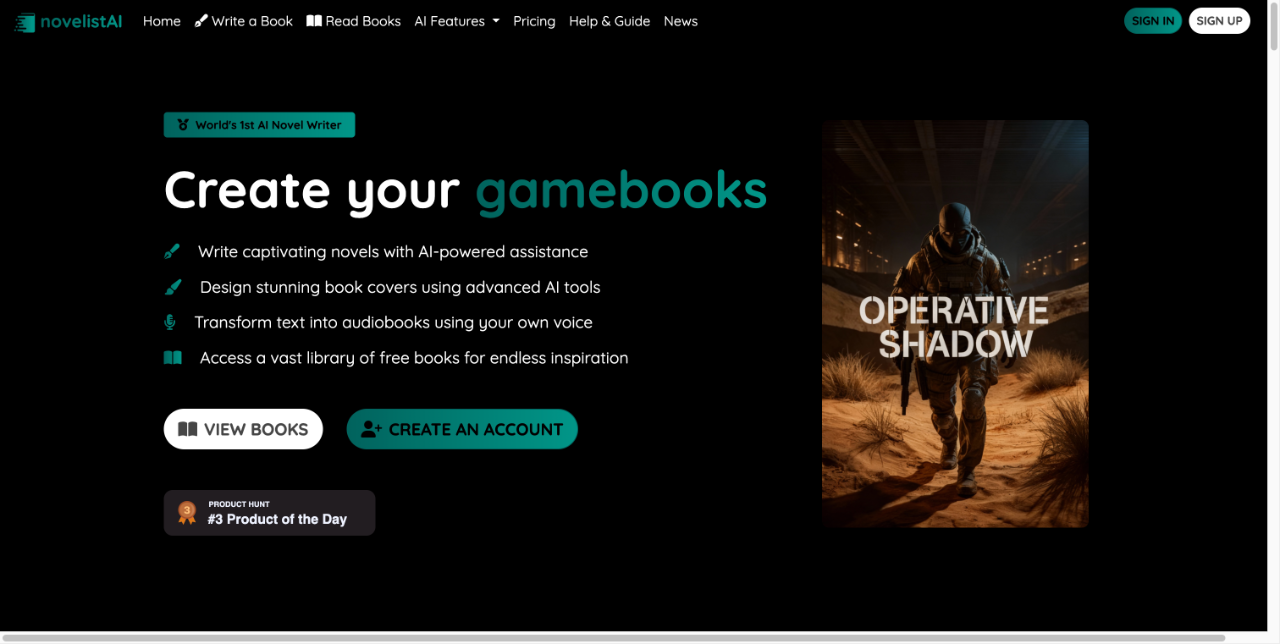The image size is (1280, 644).
Task: Click the microphone icon beside audiobooks feature
Action: 171,322
